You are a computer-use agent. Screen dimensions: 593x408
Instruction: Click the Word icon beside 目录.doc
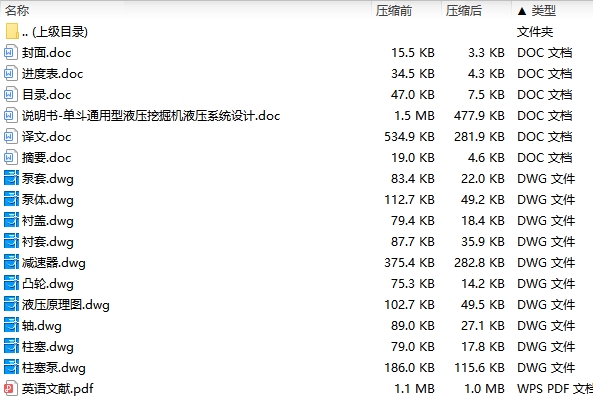tap(11, 95)
